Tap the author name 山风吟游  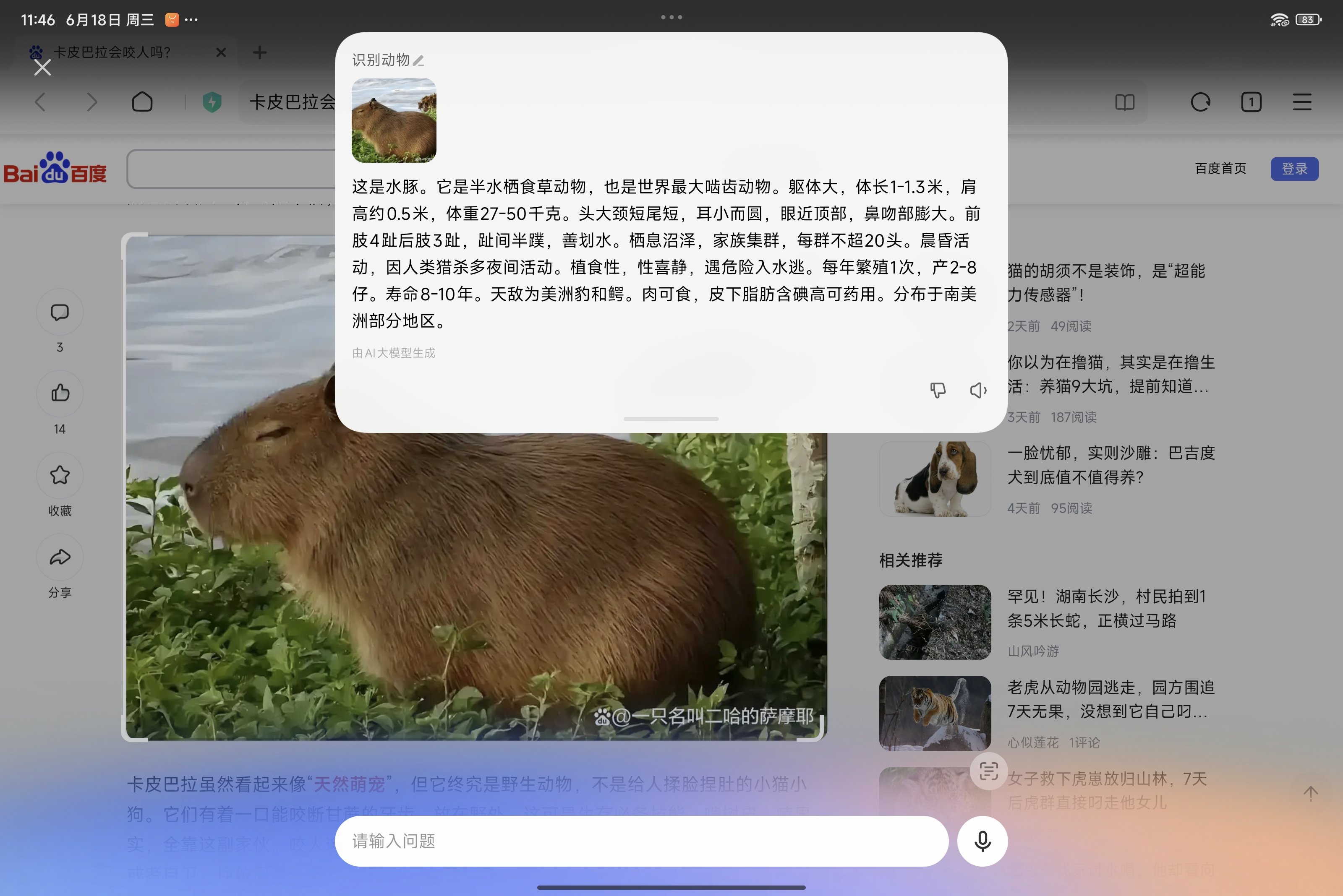point(1033,651)
